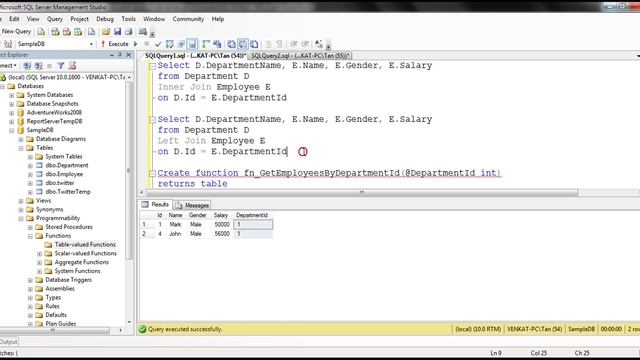Click the Object Explorer disconnect icon
The height and width of the screenshot is (360, 640).
(39, 65)
